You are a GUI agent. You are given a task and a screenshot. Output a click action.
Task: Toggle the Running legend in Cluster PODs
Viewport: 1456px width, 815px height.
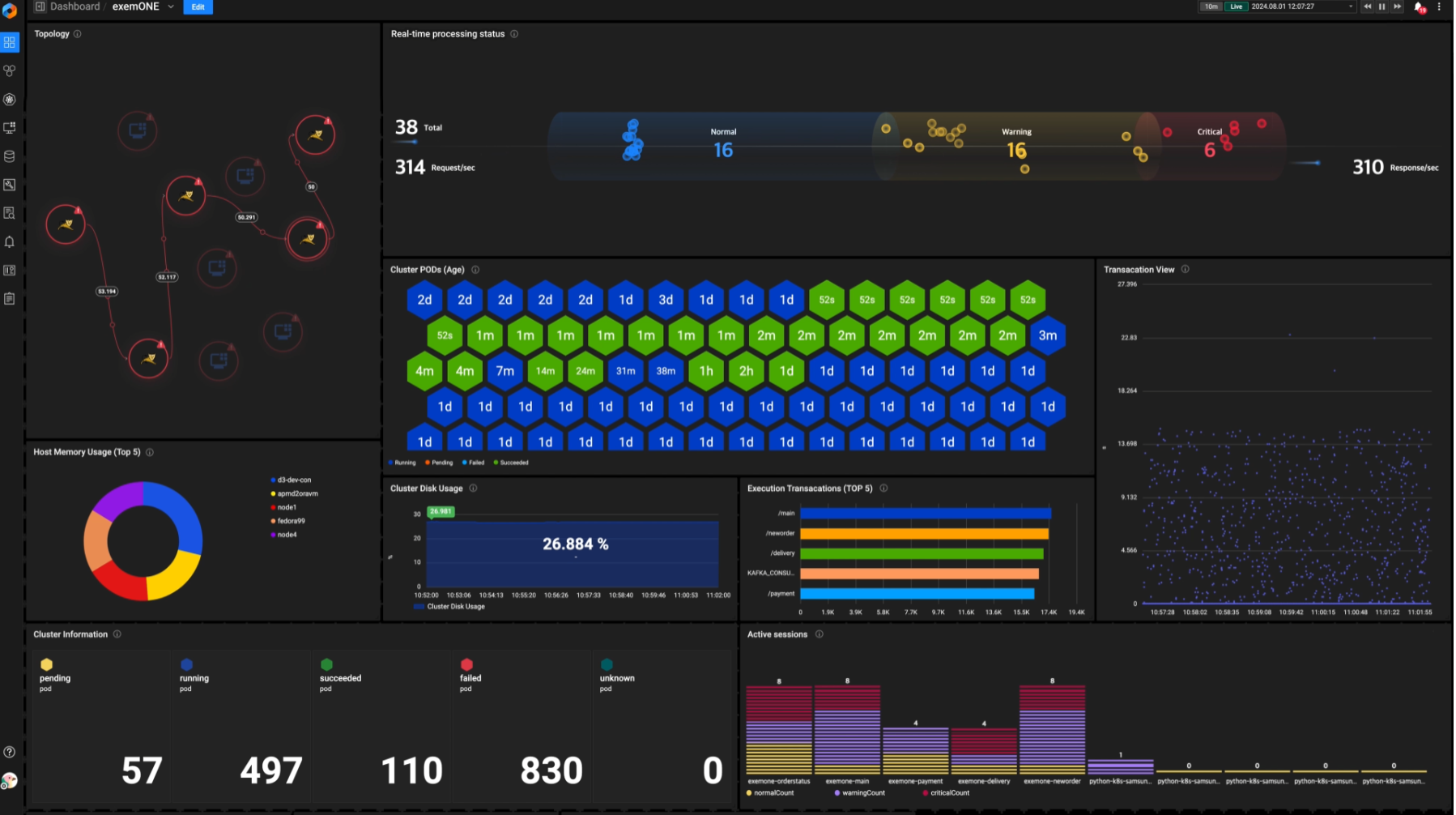[x=402, y=463]
